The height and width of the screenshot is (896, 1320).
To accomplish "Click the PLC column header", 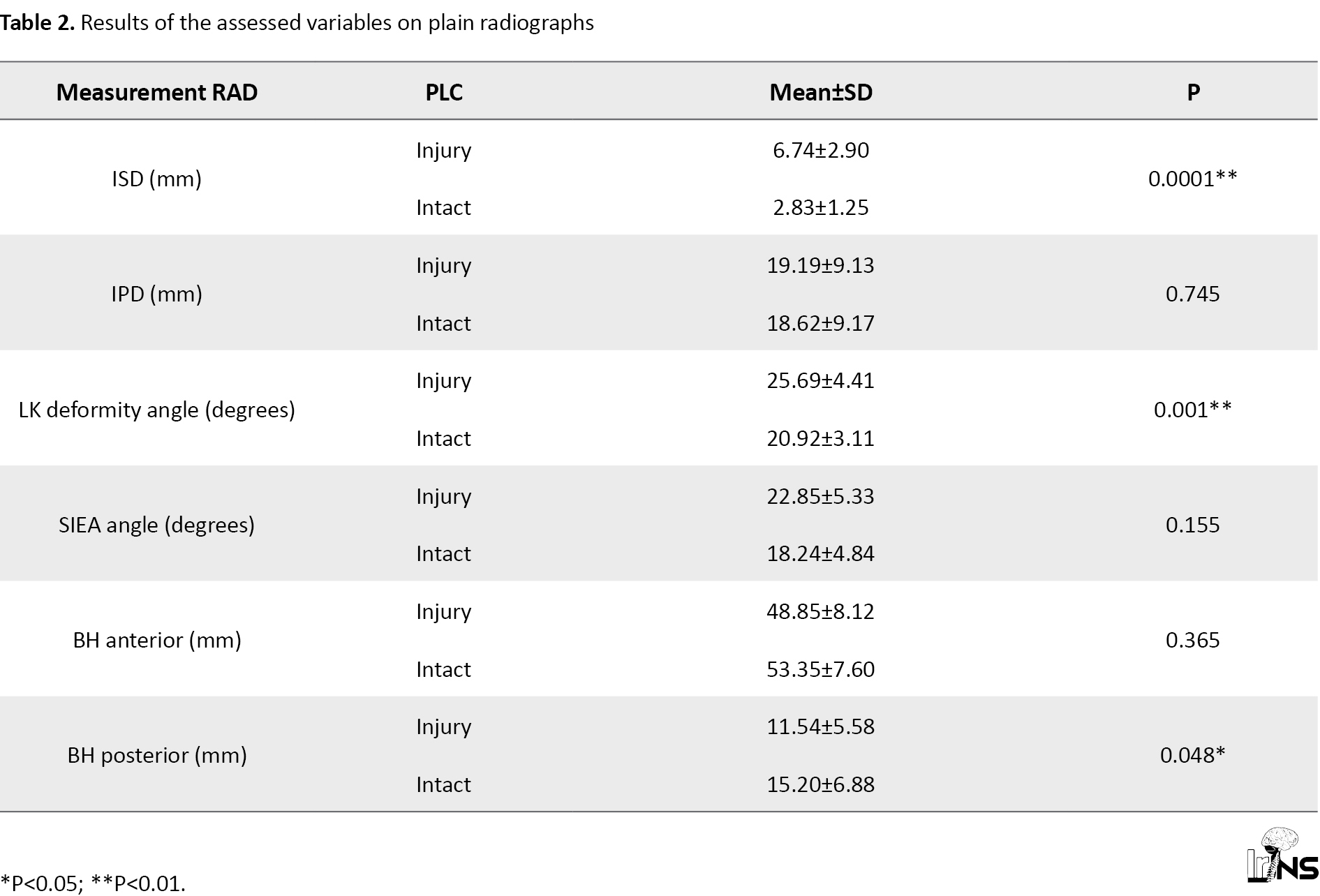I will [444, 92].
